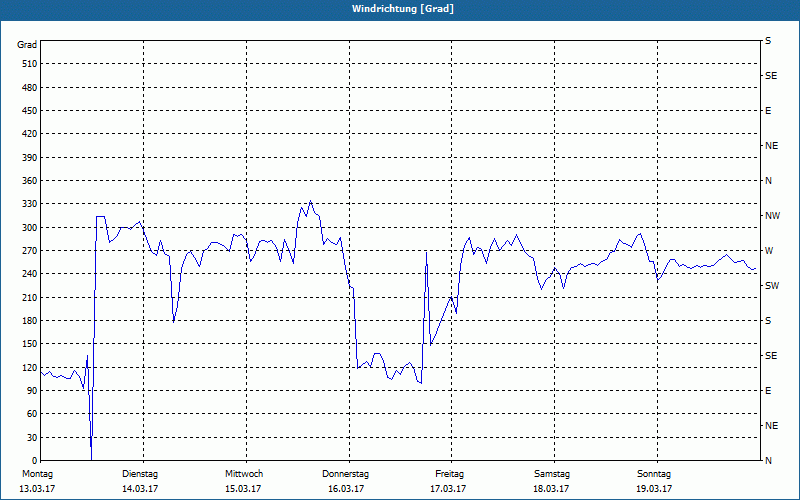Click the 30 y-axis value
This screenshot has width=800, height=500.
point(32,437)
